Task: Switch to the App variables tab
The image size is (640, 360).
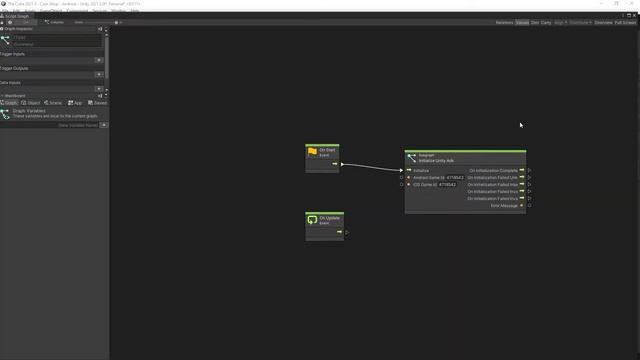Action: pos(75,103)
